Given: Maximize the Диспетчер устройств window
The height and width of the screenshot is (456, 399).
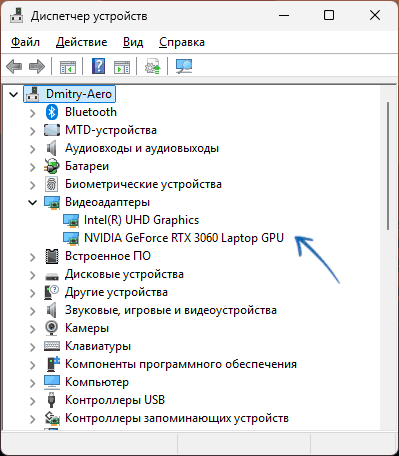Looking at the screenshot, I should pos(329,15).
